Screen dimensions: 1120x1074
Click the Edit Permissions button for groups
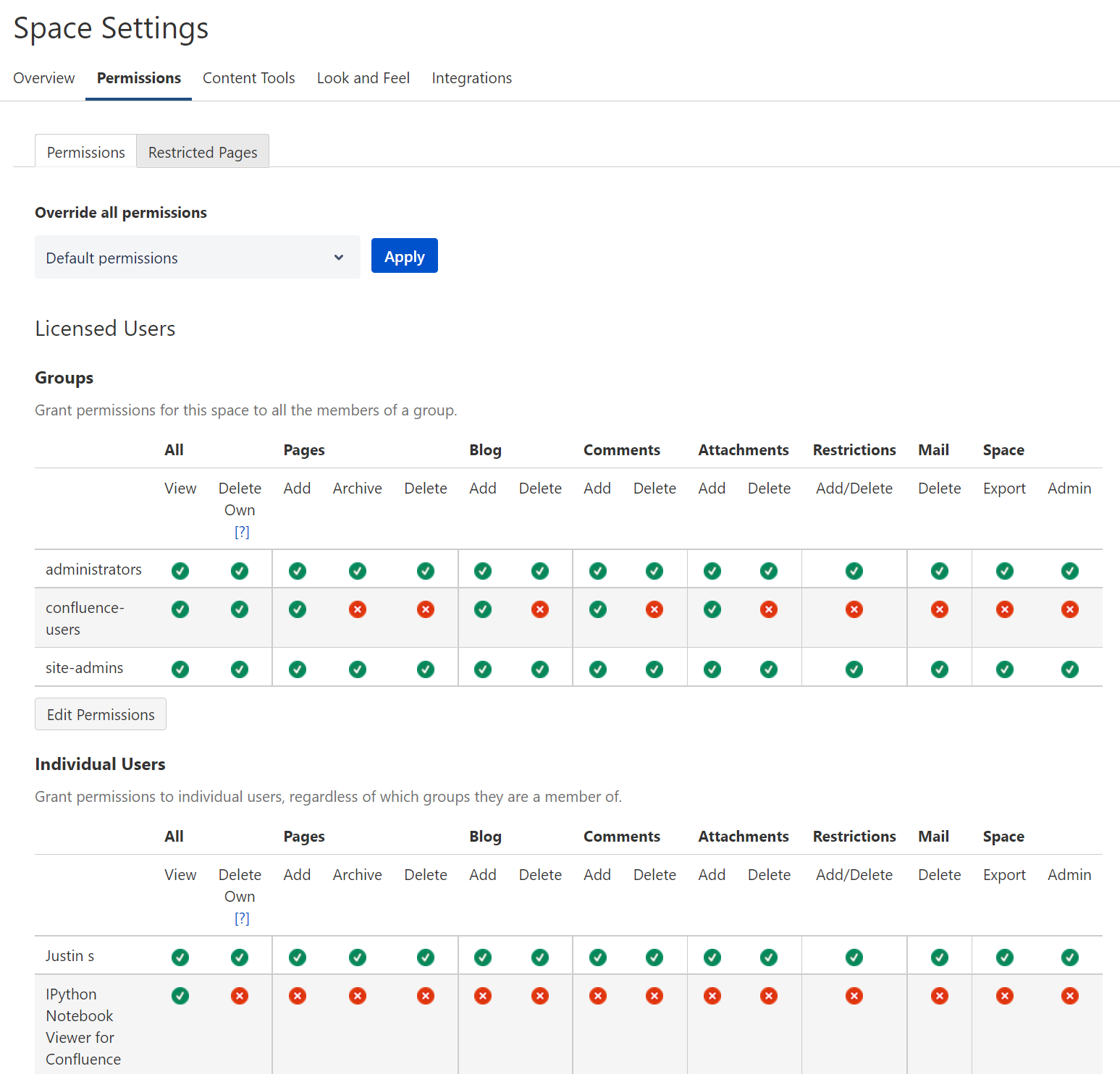click(x=101, y=715)
